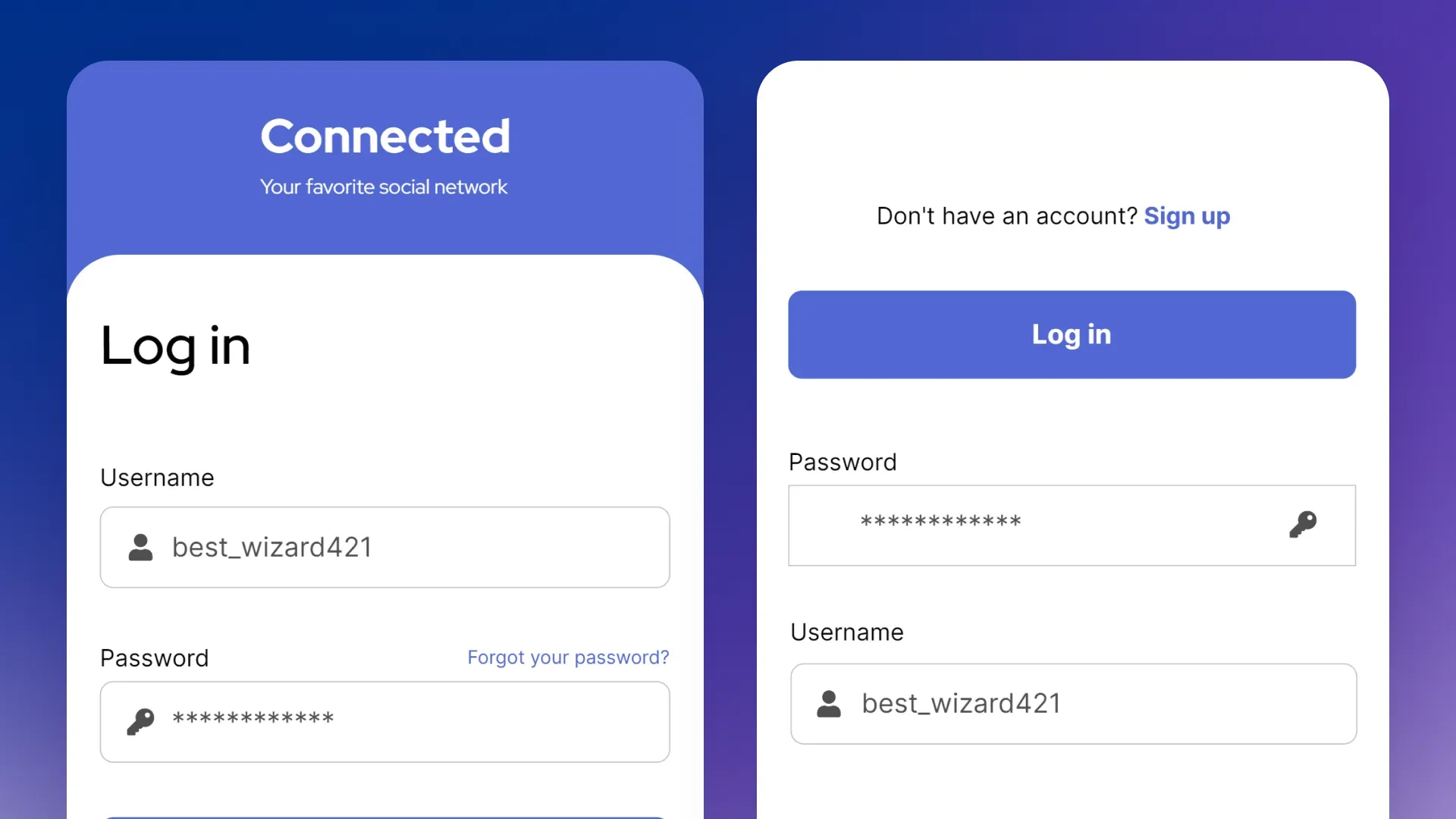Click the Don't have an account? text
Image resolution: width=1456 pixels, height=819 pixels.
[1007, 216]
